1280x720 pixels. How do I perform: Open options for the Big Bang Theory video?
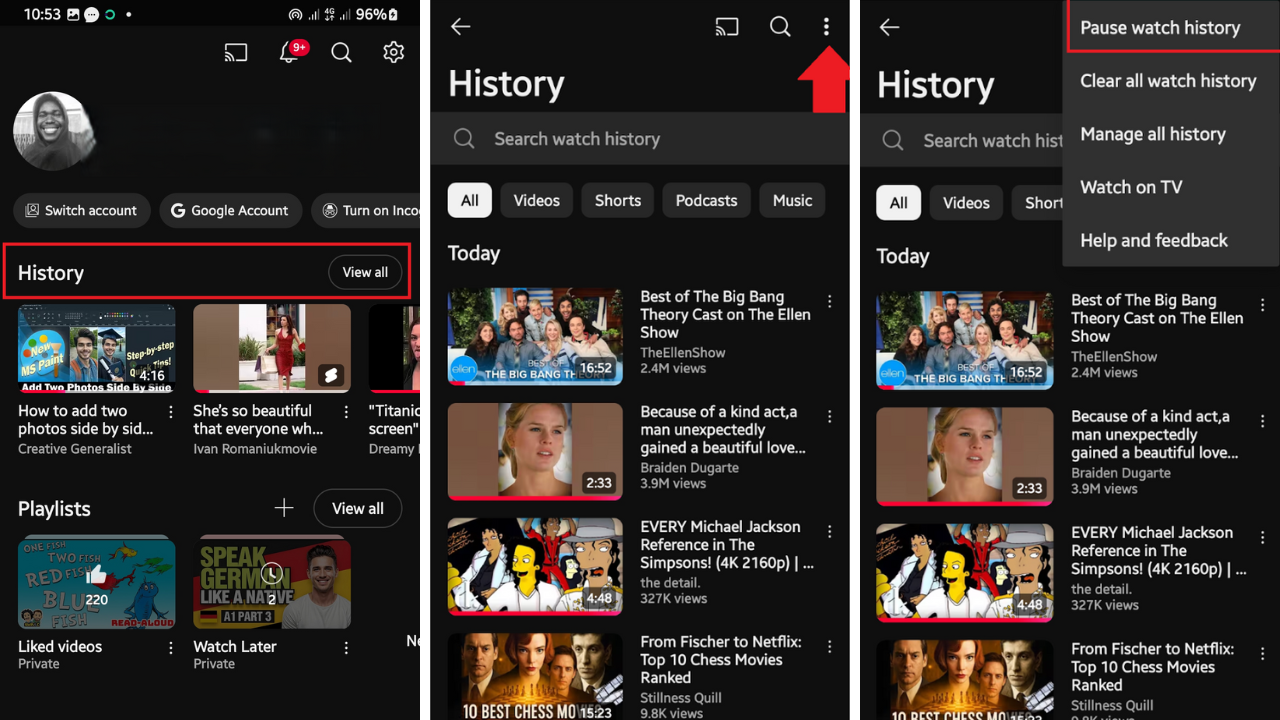(x=829, y=302)
